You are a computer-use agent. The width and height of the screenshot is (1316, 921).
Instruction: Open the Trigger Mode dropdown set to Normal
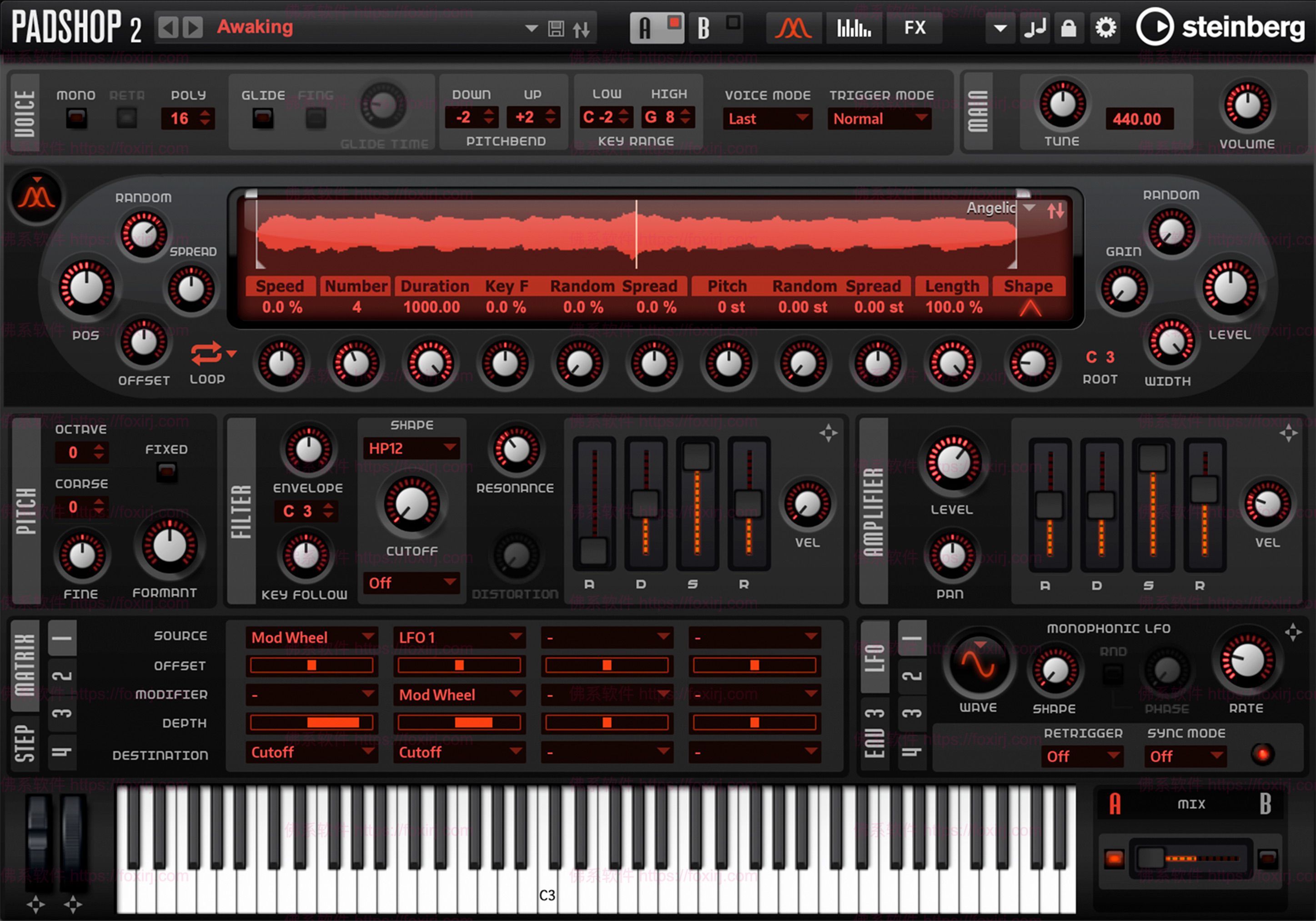(x=880, y=119)
